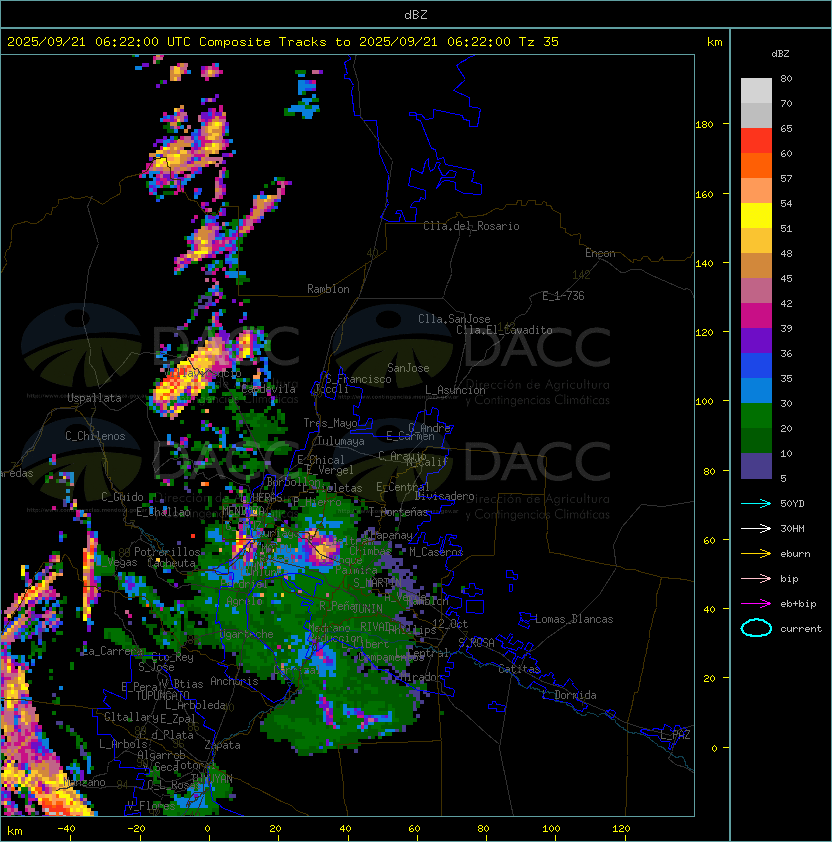Click the 'dBZ' label above the color scale
832x842 pixels.
[x=780, y=54]
